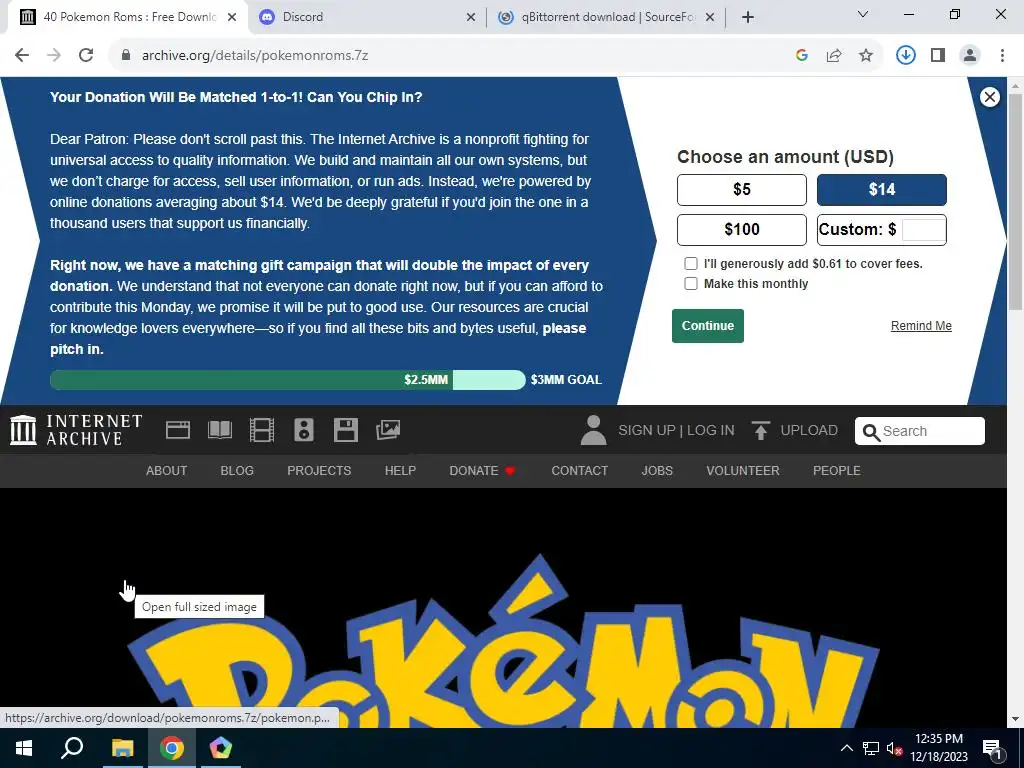Enable the 'Make this monthly' checkbox
This screenshot has width=1024, height=768.
coord(690,283)
